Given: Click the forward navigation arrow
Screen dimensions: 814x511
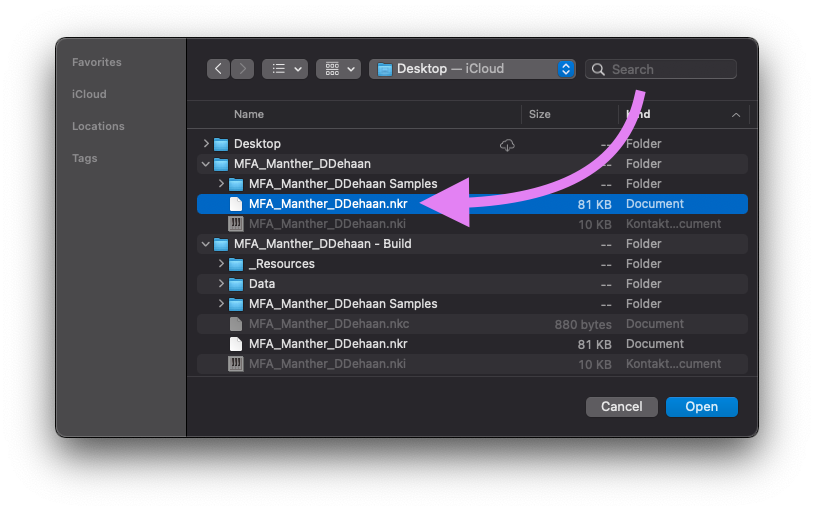Looking at the screenshot, I should click(x=243, y=69).
